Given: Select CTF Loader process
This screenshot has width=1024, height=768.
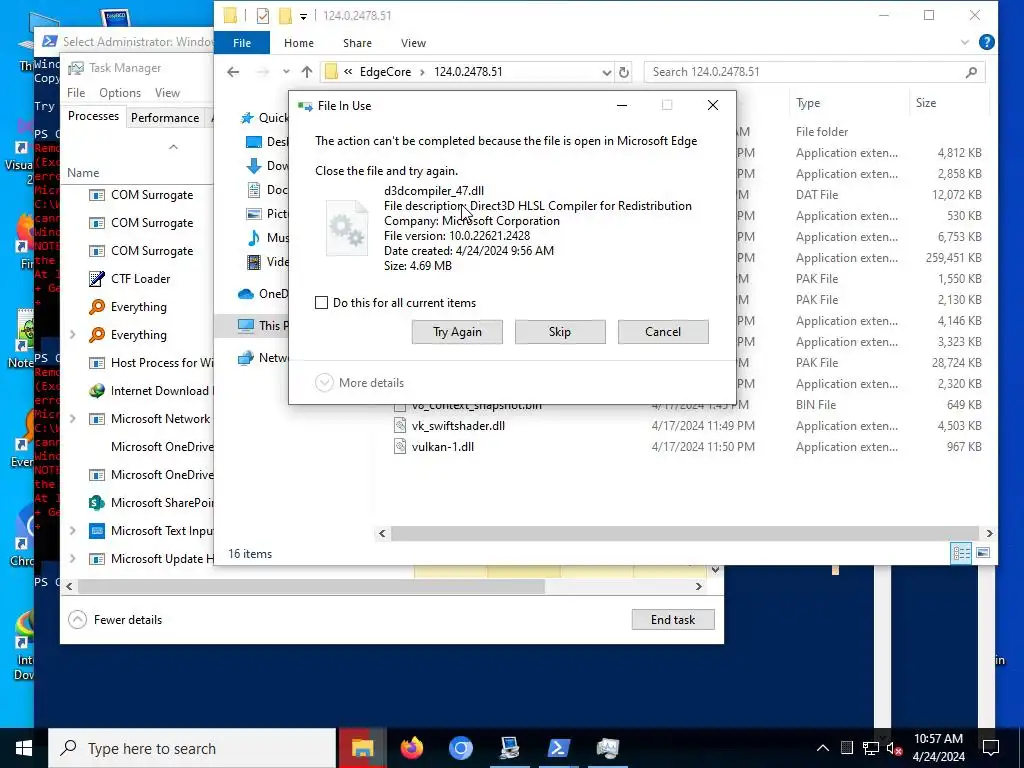Looking at the screenshot, I should pos(140,279).
